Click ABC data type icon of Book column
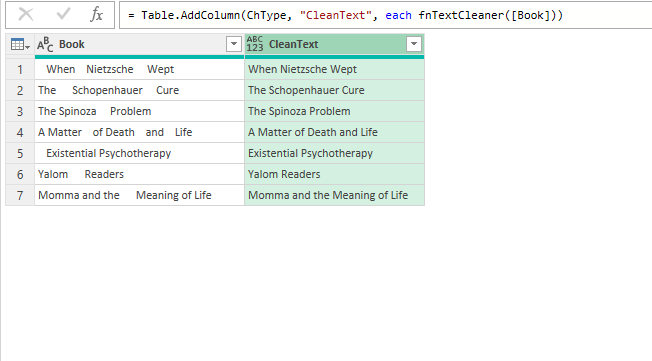This screenshot has width=652, height=361. click(45, 44)
